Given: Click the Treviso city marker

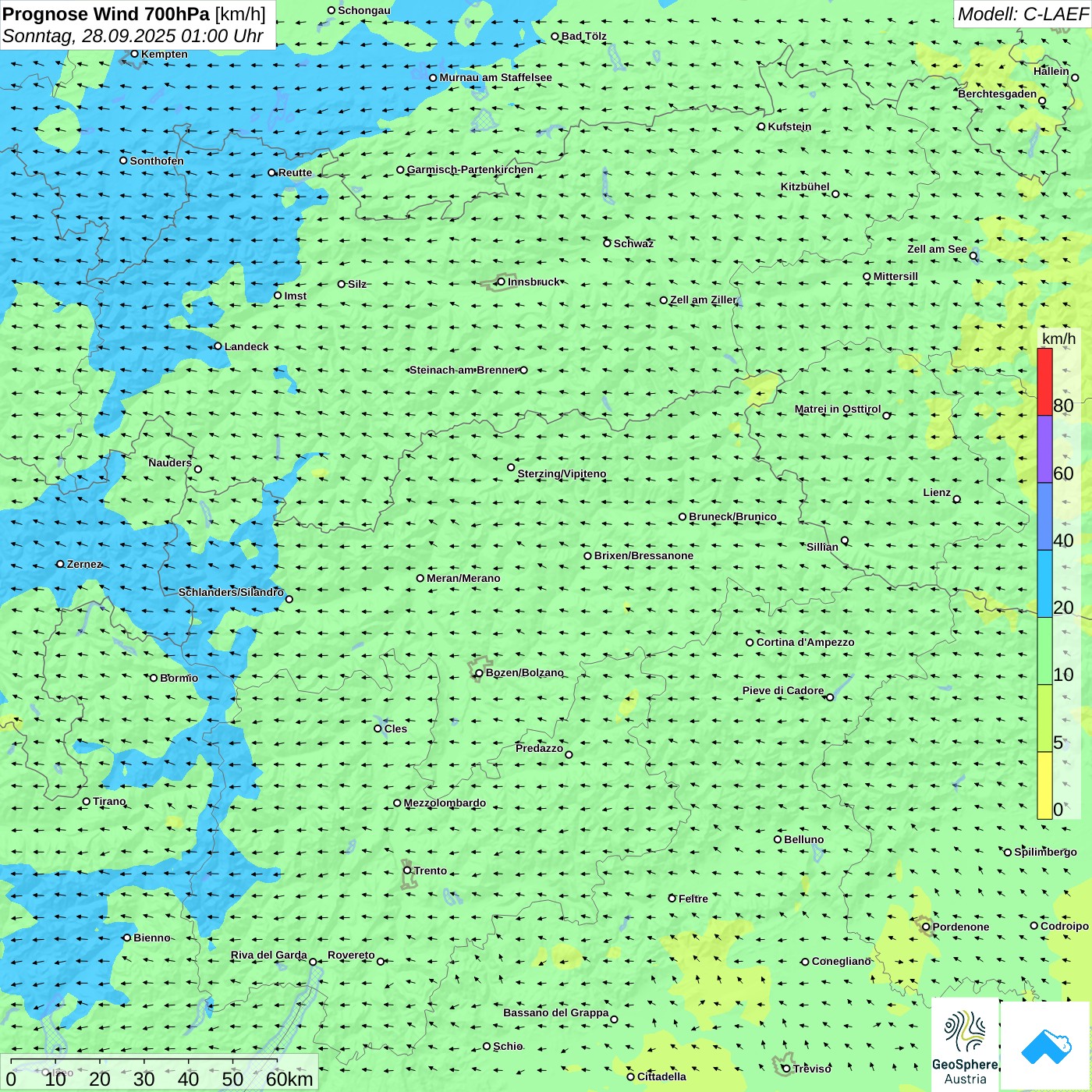Looking at the screenshot, I should (x=786, y=1069).
